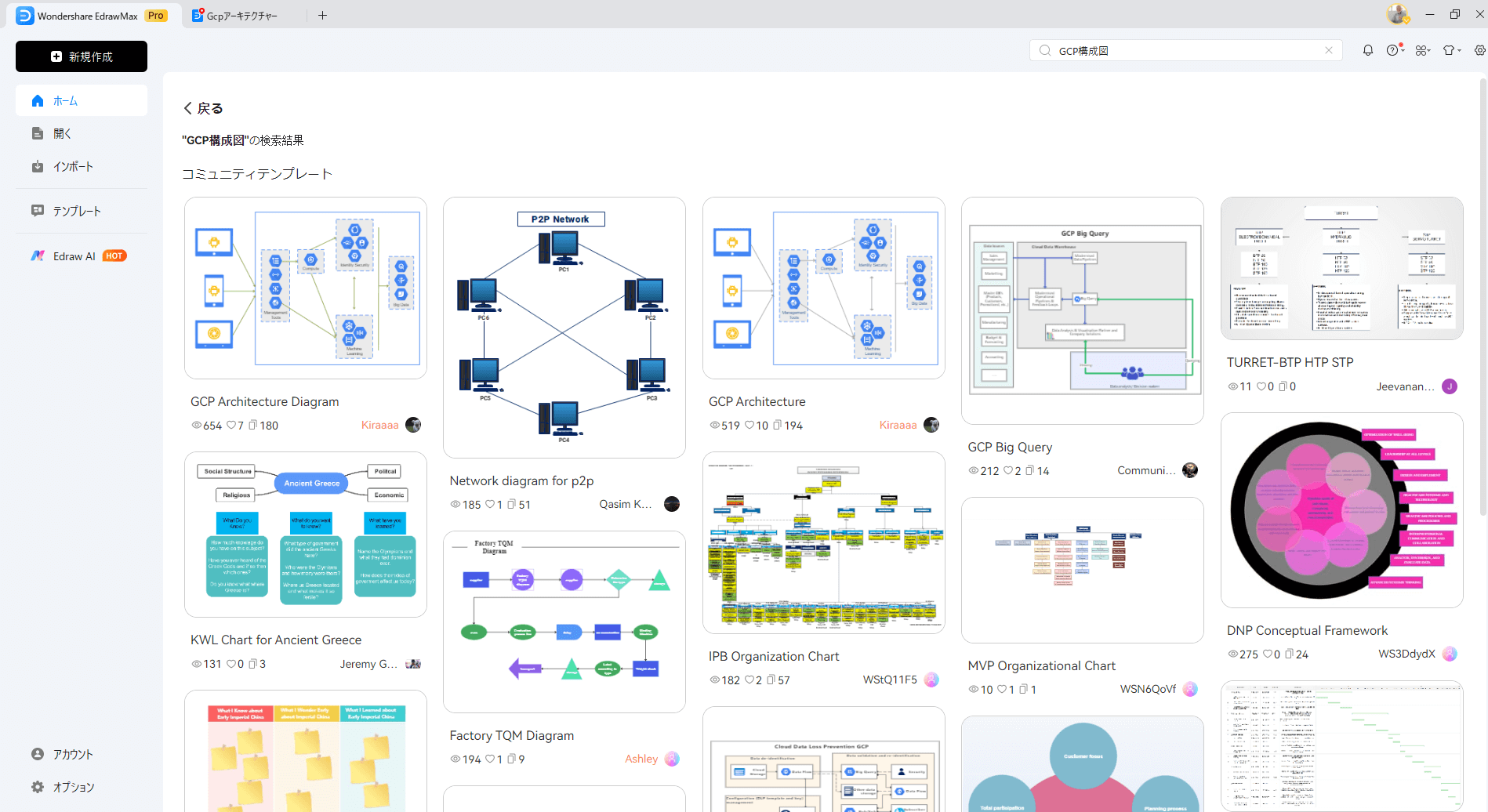Open Edraw AI from the sidebar
This screenshot has height=812, width=1488.
pos(74,256)
